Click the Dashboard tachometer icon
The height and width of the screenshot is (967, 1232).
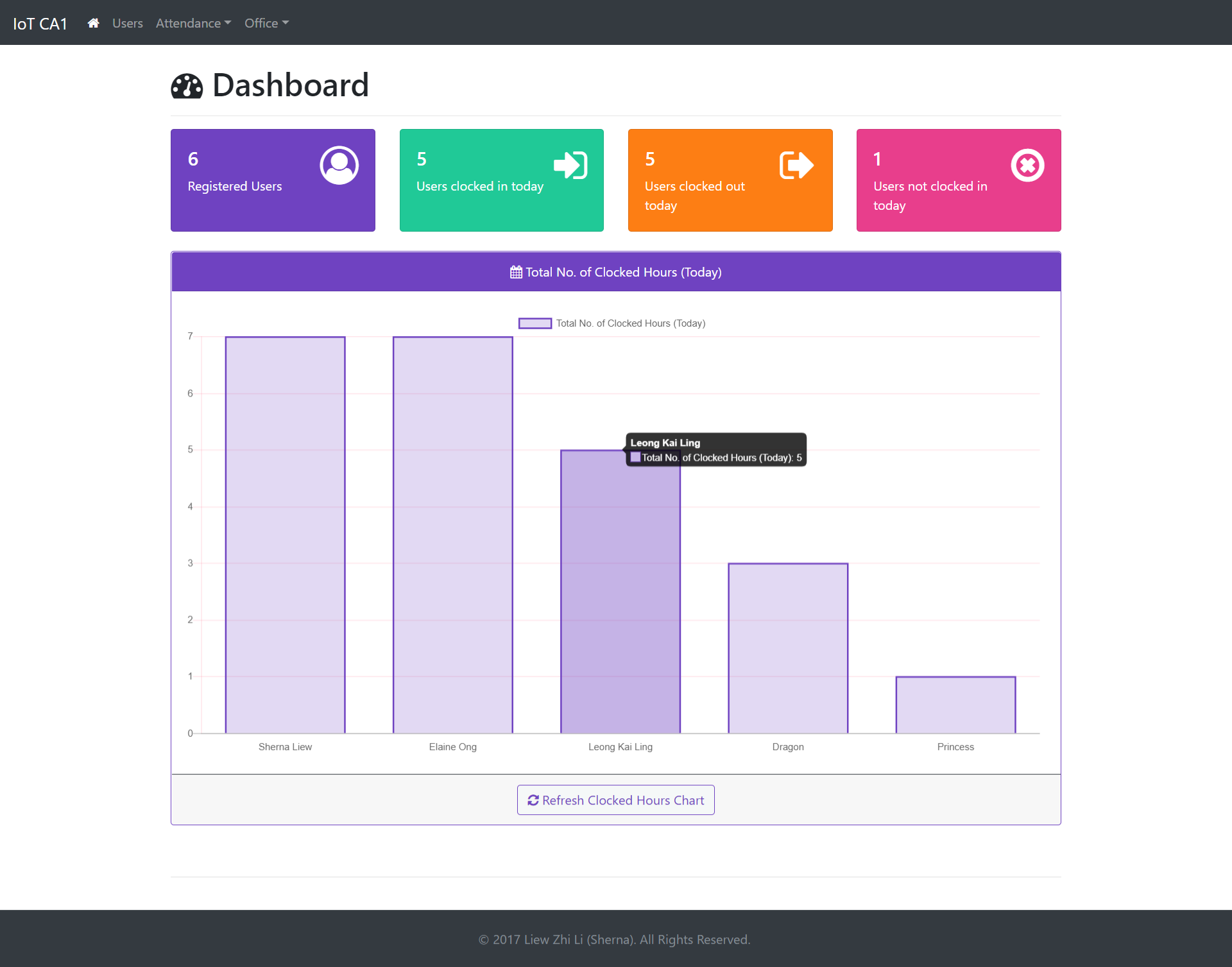(185, 85)
